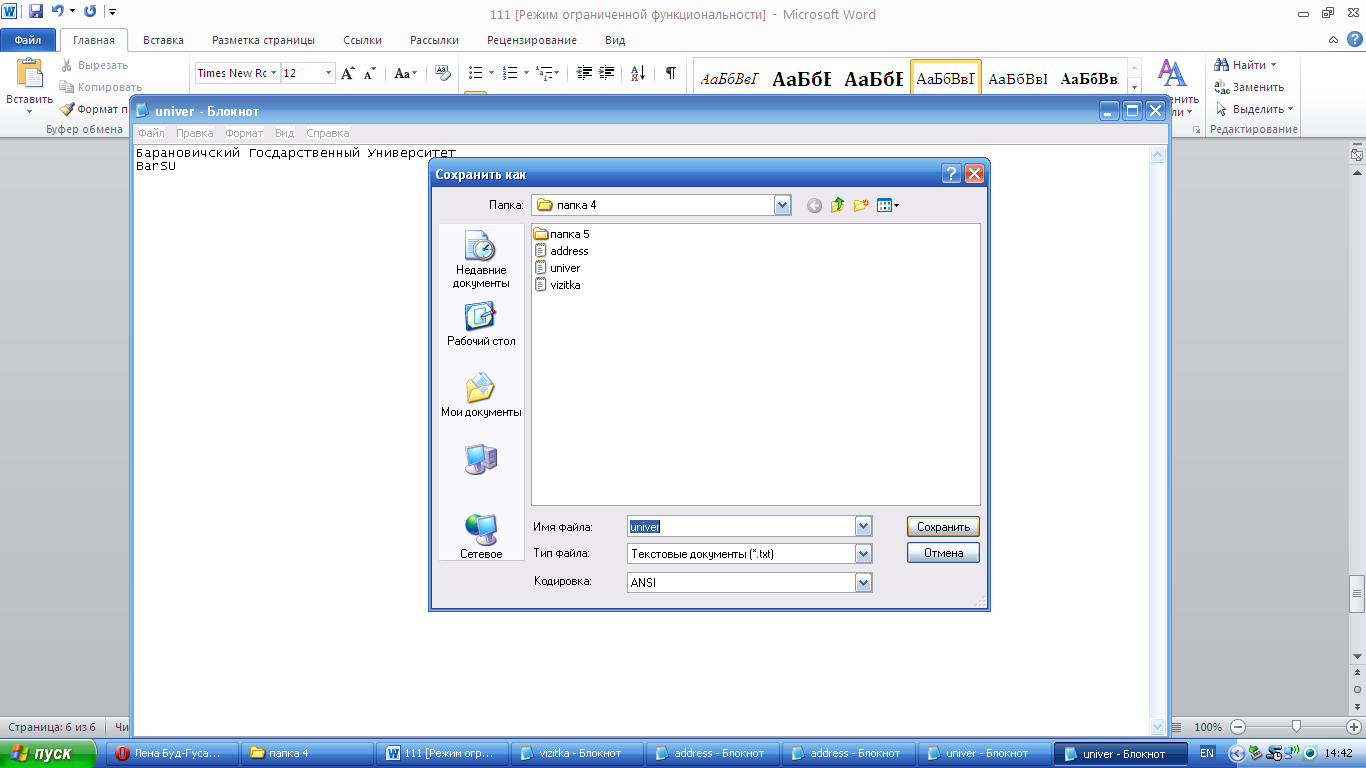Select the папка 5 folder in the list
This screenshot has width=1366, height=768.
(562, 234)
